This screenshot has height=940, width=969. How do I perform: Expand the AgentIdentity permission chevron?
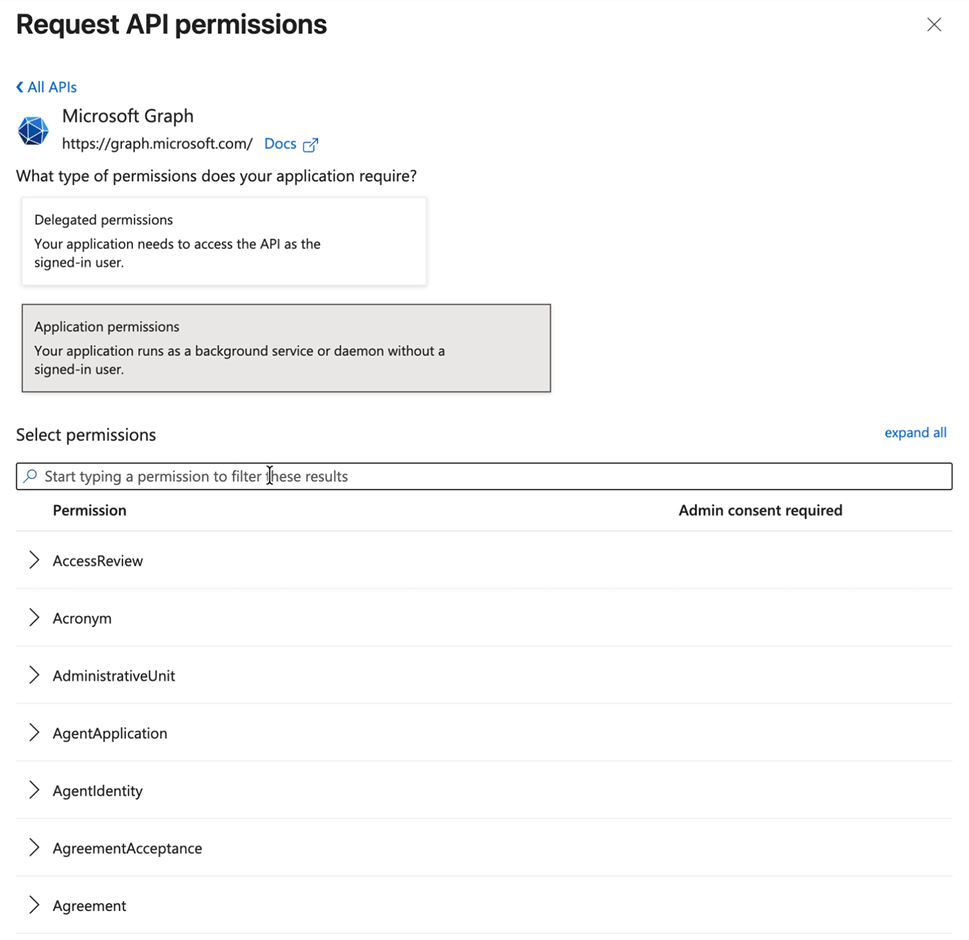(x=34, y=791)
